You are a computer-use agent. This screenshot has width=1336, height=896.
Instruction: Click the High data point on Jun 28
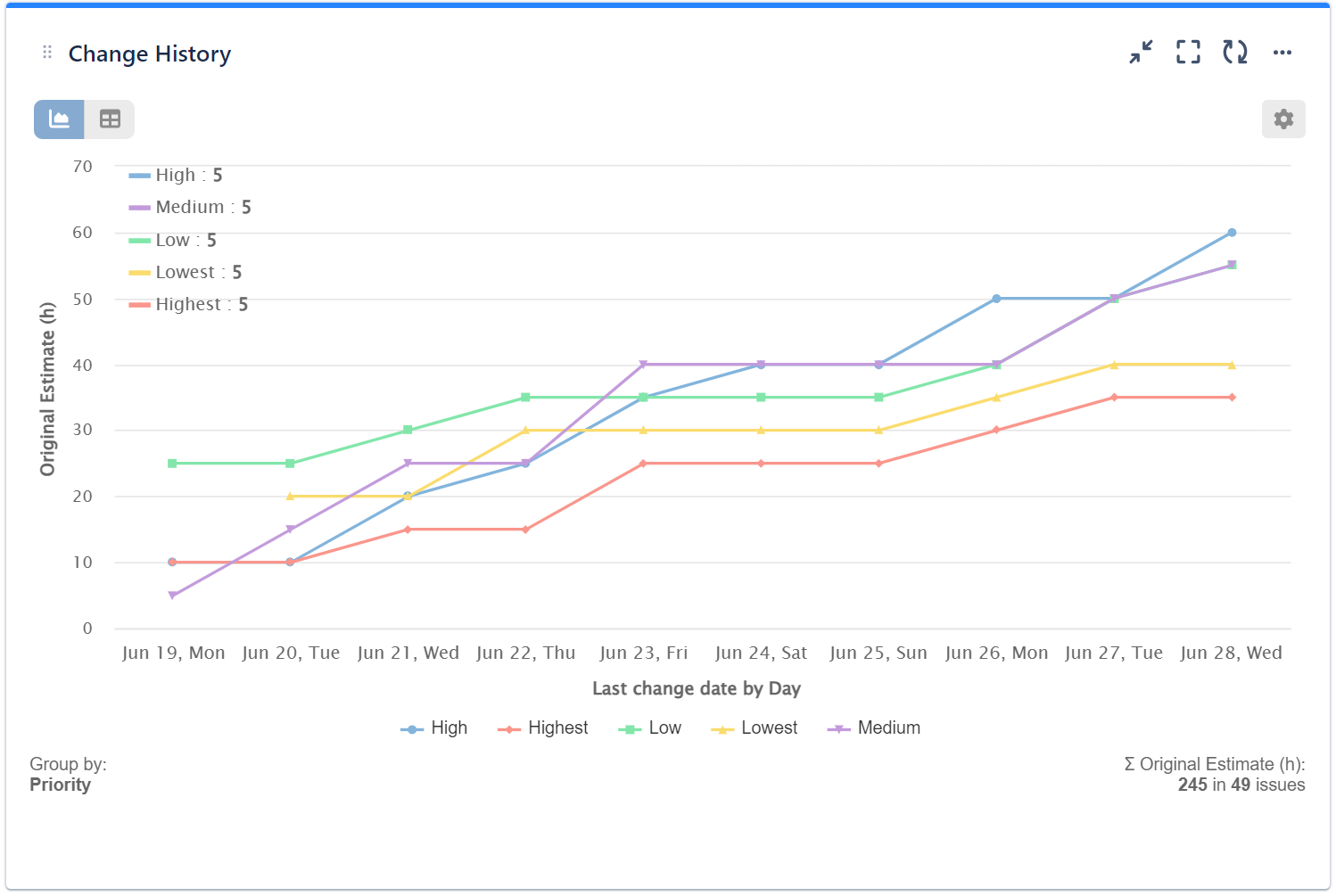click(1232, 233)
